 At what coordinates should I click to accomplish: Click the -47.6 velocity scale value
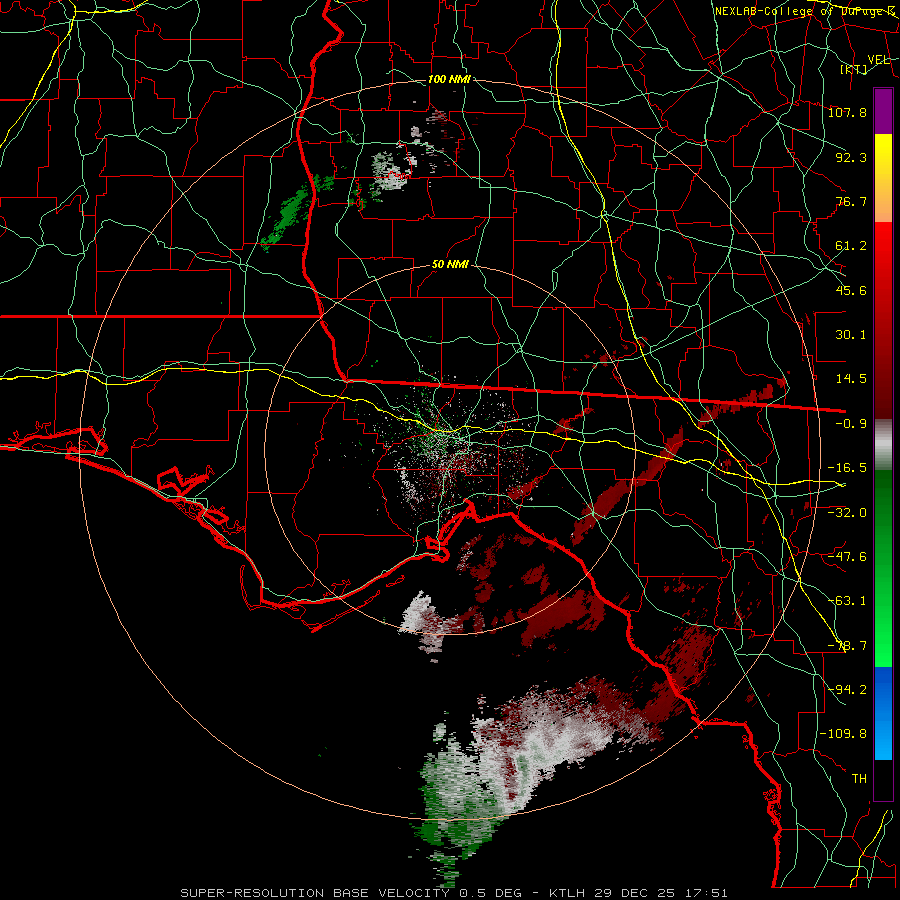pos(847,556)
